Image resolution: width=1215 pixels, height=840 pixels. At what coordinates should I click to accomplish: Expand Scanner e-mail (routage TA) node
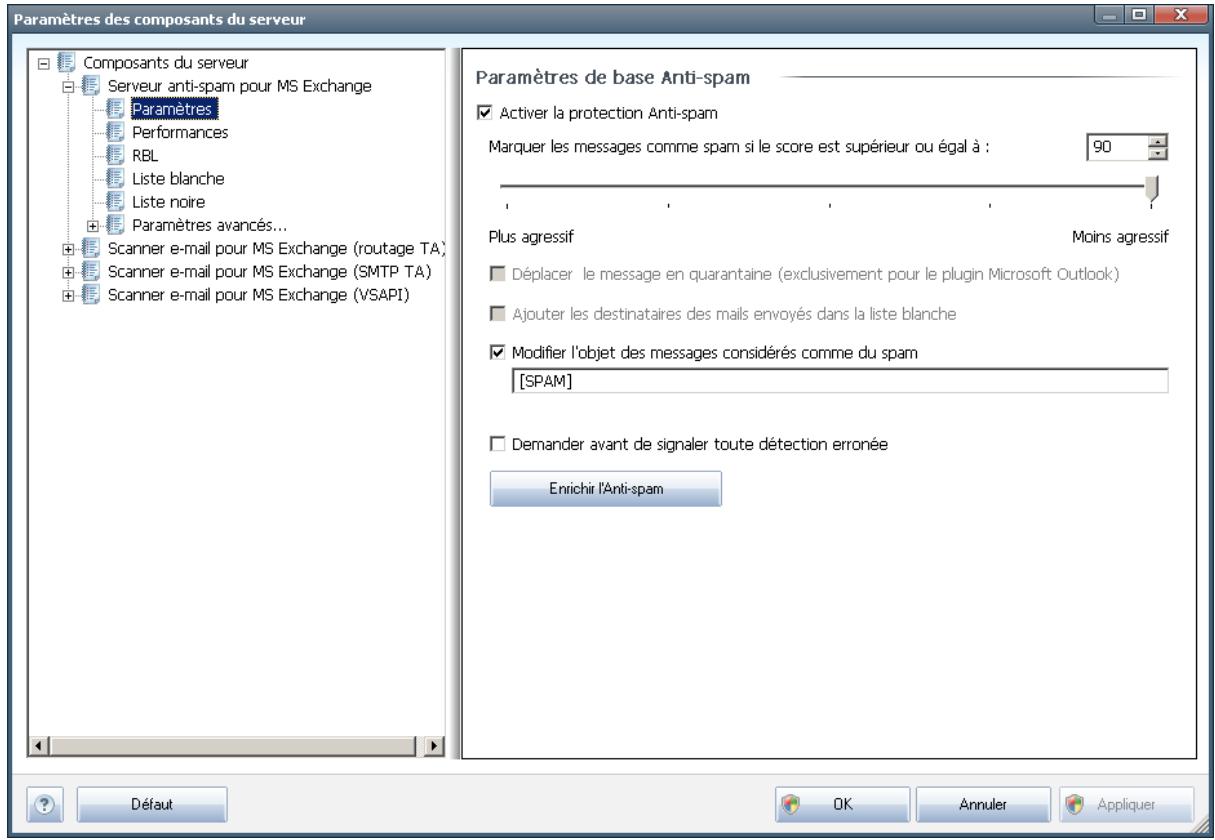[x=69, y=249]
